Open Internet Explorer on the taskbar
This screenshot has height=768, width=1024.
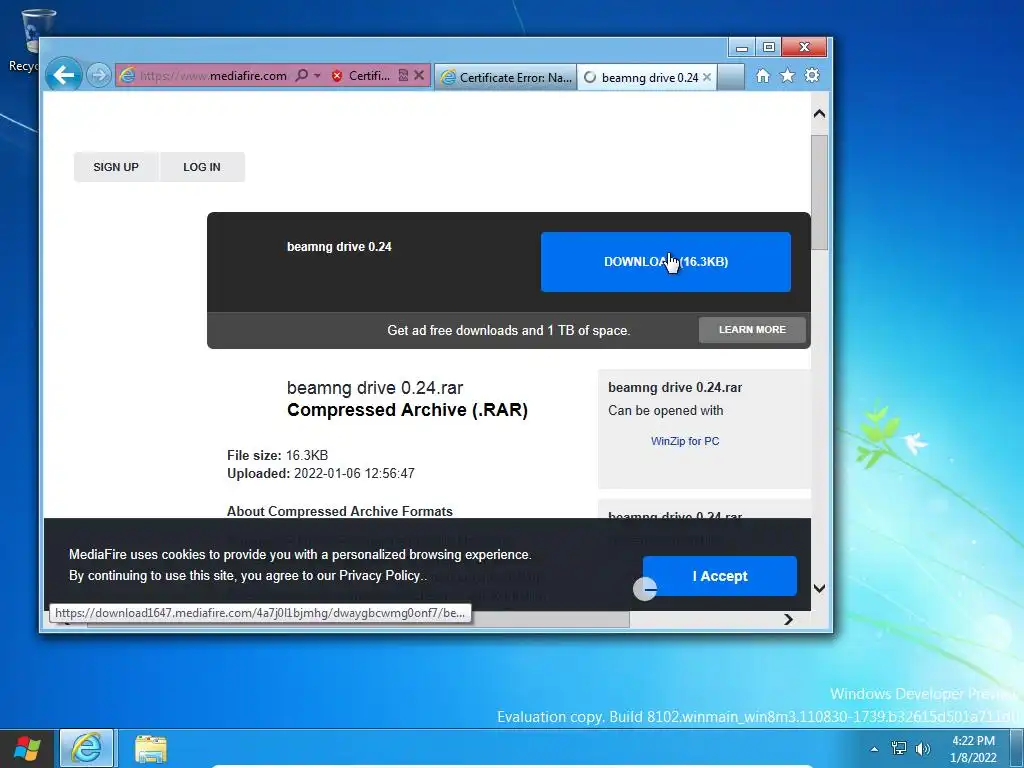coord(87,748)
